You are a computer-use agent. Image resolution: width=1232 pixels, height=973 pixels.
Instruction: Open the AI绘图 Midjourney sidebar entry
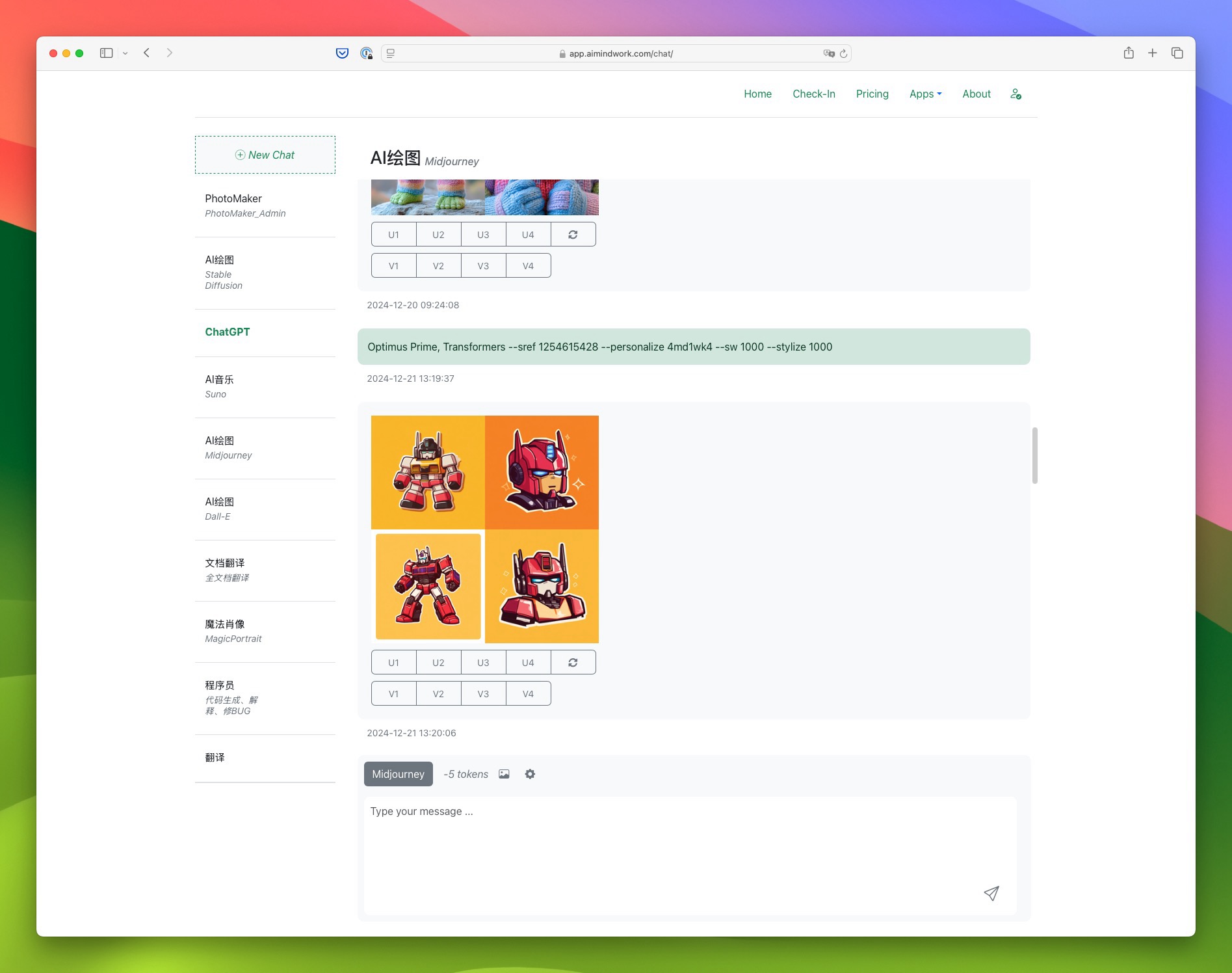click(265, 447)
